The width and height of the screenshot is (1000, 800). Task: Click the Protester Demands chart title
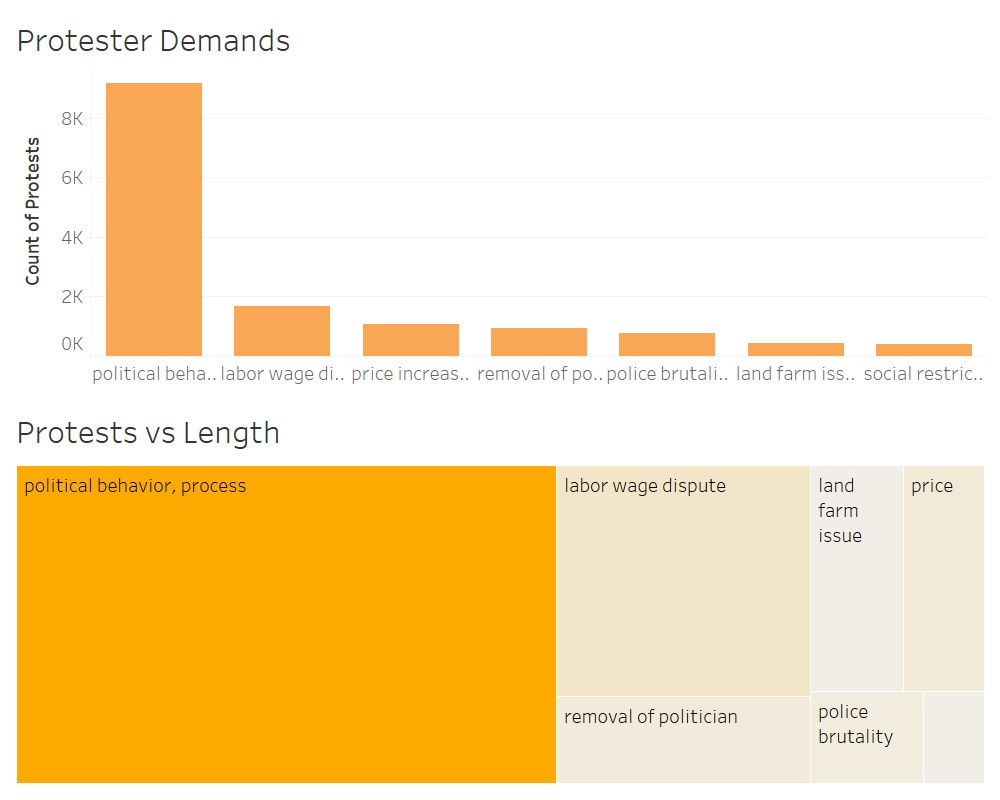(x=153, y=41)
